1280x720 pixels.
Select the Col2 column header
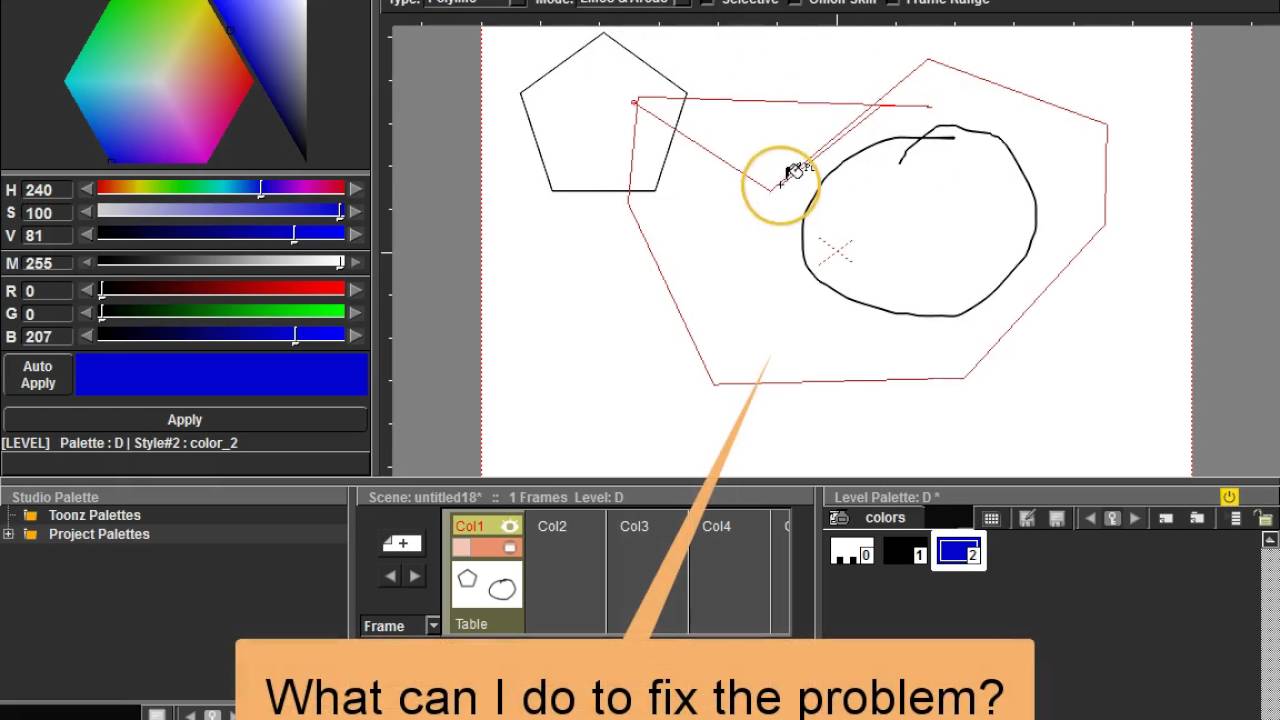pyautogui.click(x=552, y=526)
